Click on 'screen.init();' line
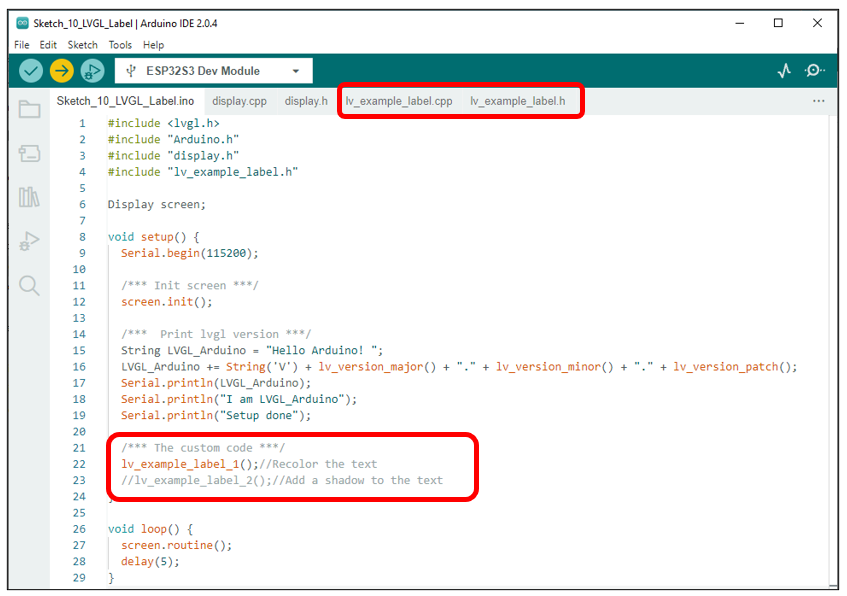 [166, 302]
